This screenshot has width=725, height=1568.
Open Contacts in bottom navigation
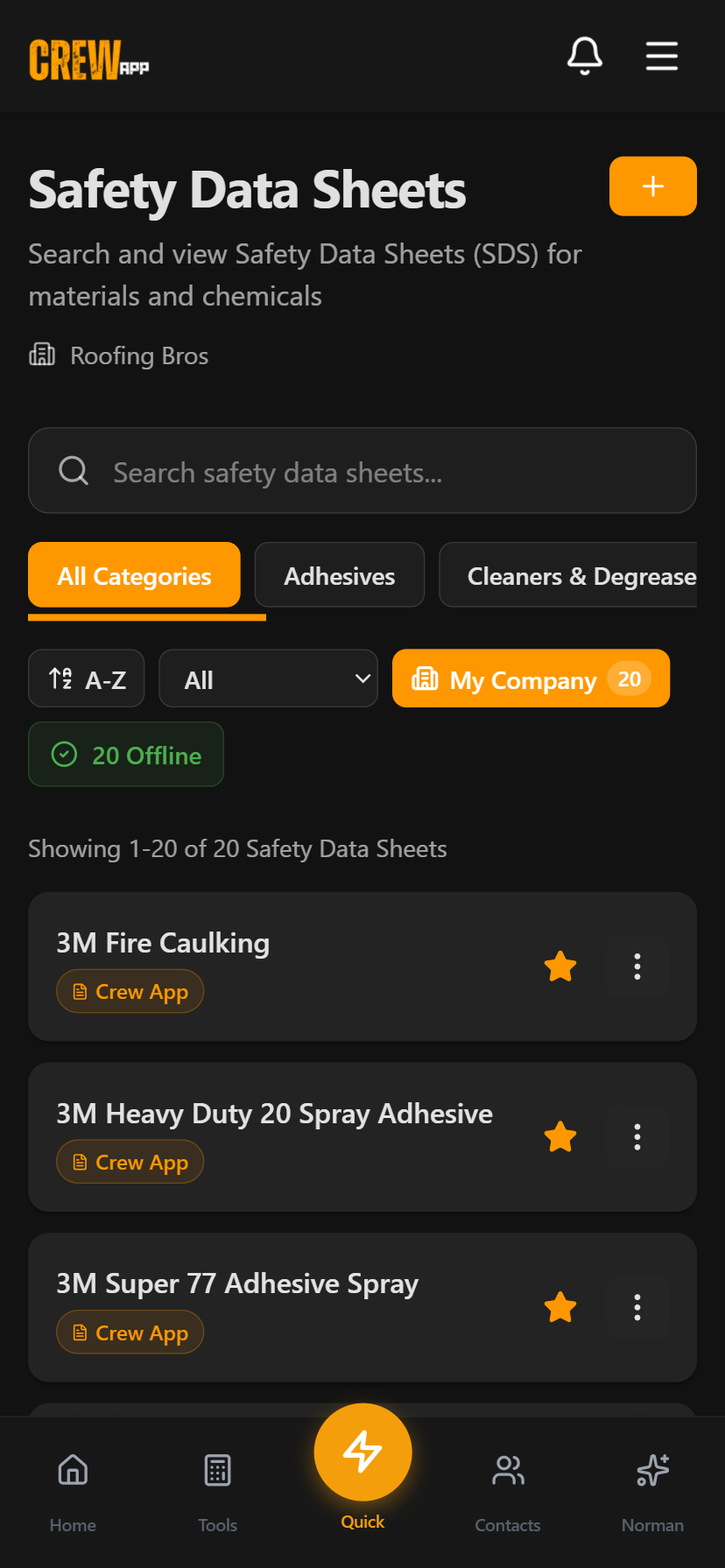click(508, 1487)
